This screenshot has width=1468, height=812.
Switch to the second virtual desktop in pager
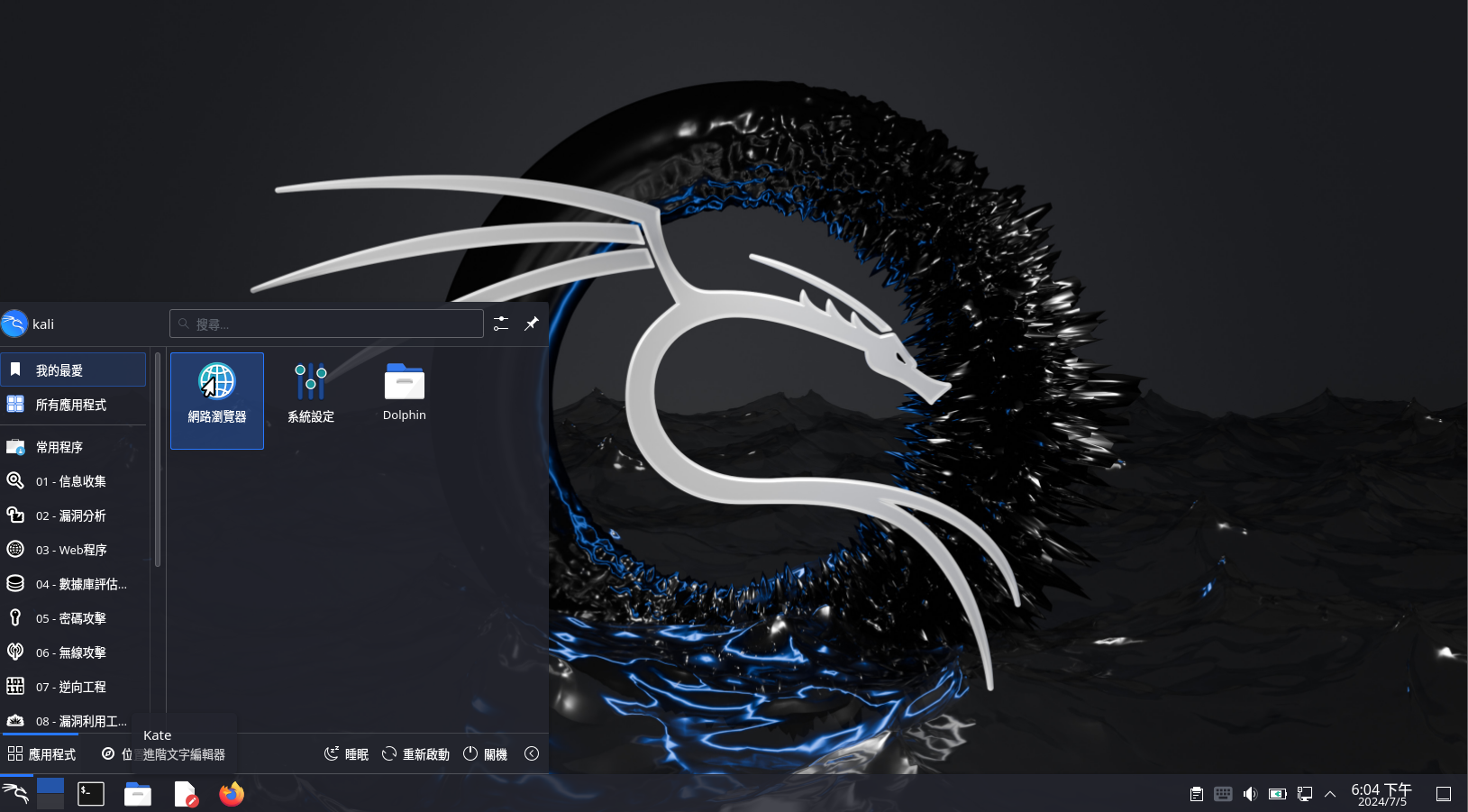tap(50, 801)
